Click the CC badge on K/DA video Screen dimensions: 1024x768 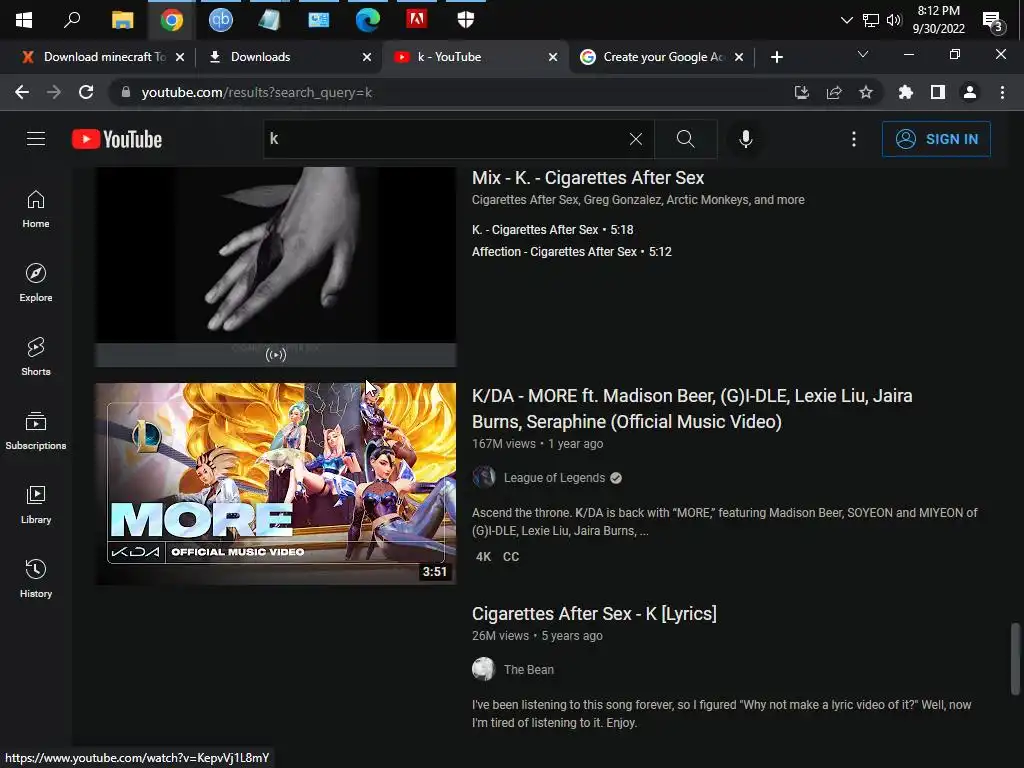511,557
